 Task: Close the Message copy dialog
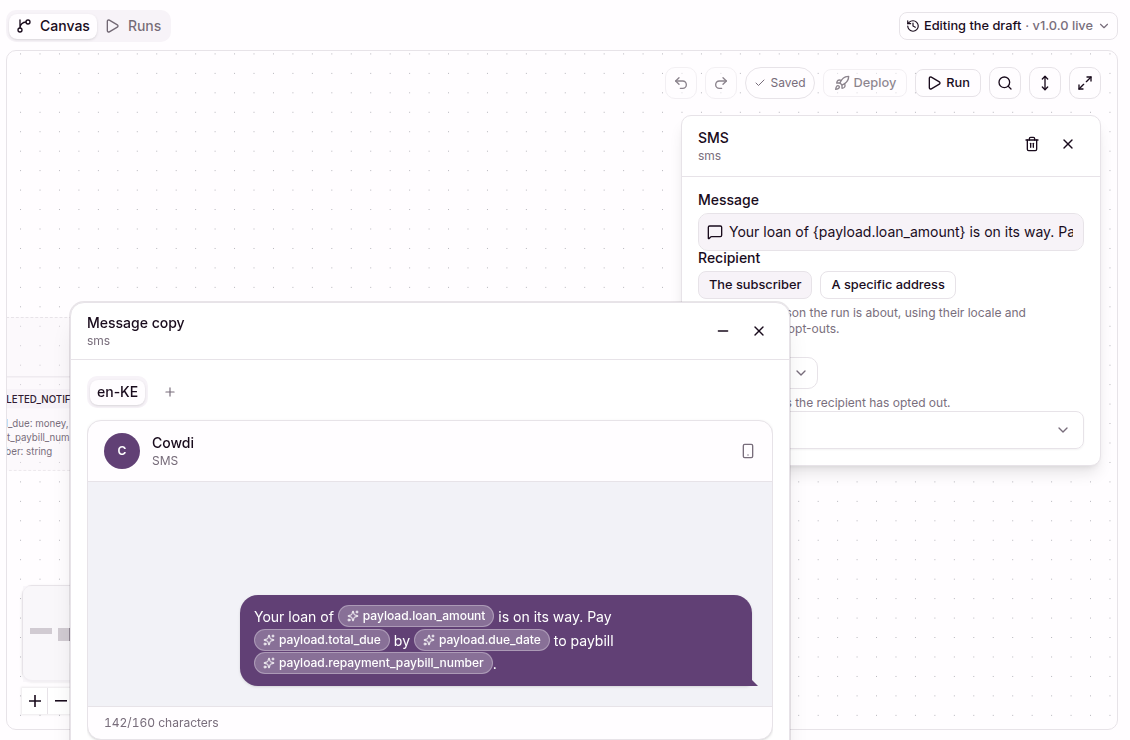pos(759,331)
